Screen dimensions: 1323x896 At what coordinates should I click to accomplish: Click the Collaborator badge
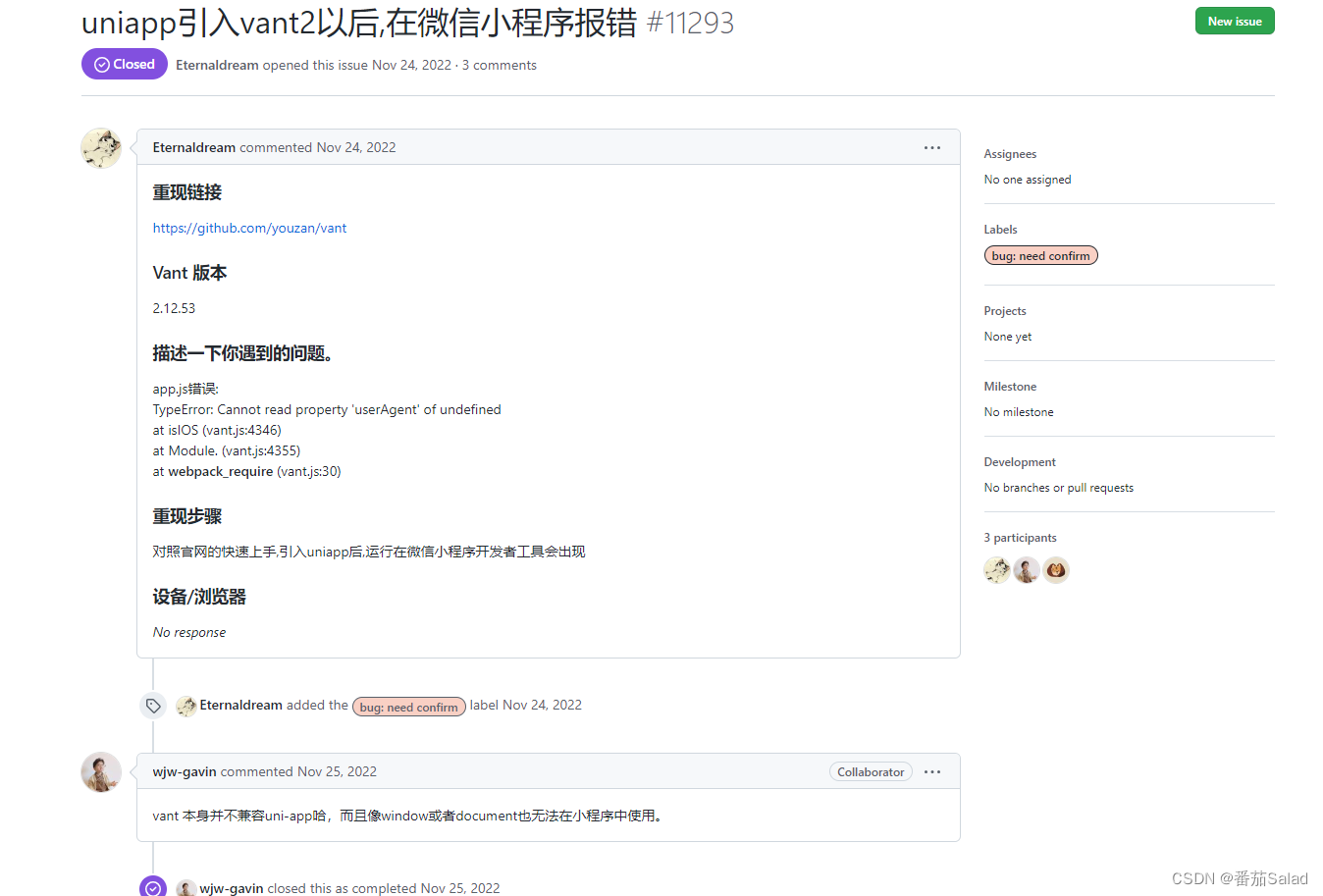point(871,771)
